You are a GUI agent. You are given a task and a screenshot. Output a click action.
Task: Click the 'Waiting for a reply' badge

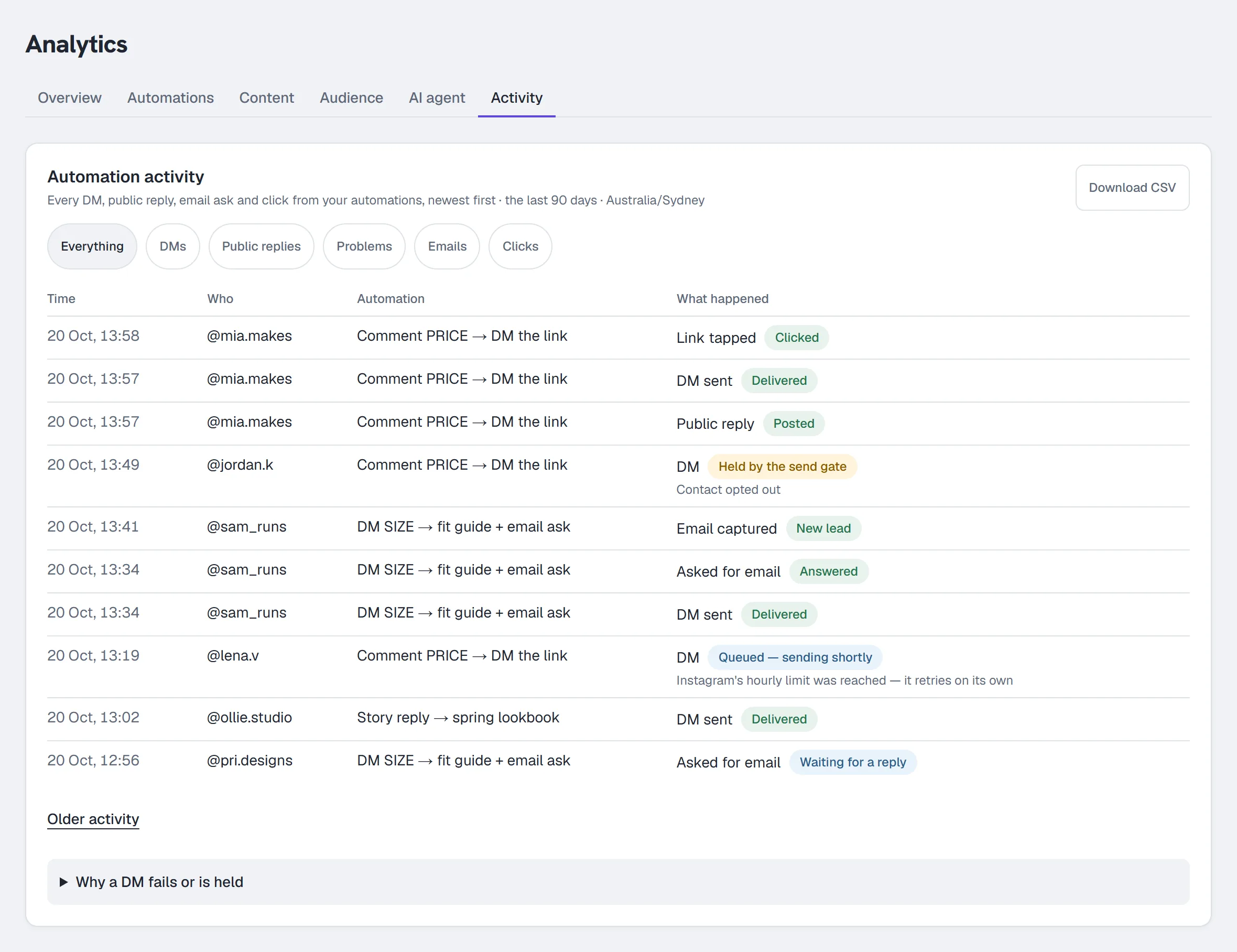852,762
